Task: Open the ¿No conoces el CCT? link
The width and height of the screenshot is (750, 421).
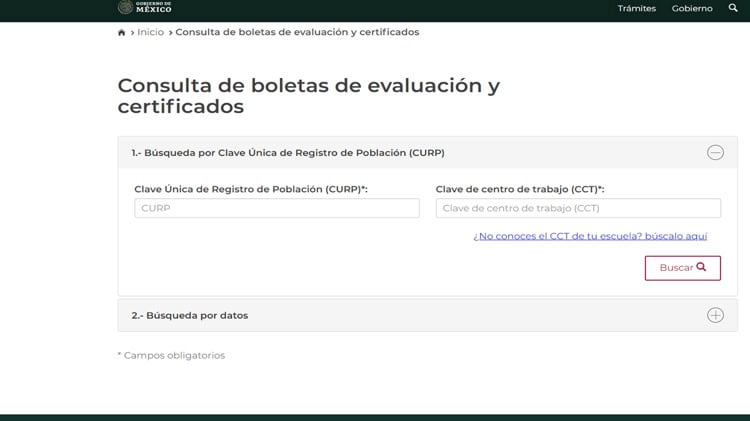Action: 590,236
